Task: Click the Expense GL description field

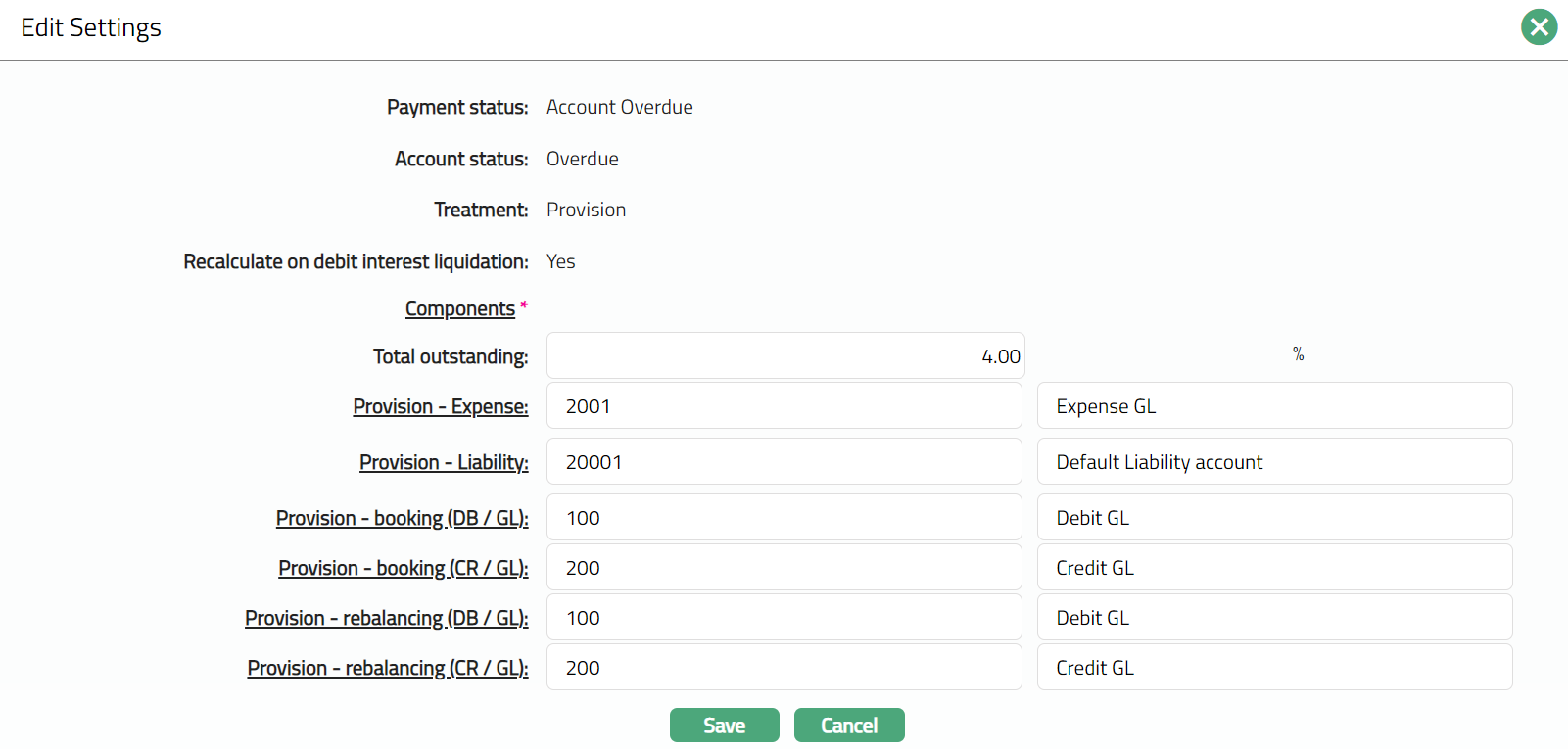Action: tap(1275, 405)
